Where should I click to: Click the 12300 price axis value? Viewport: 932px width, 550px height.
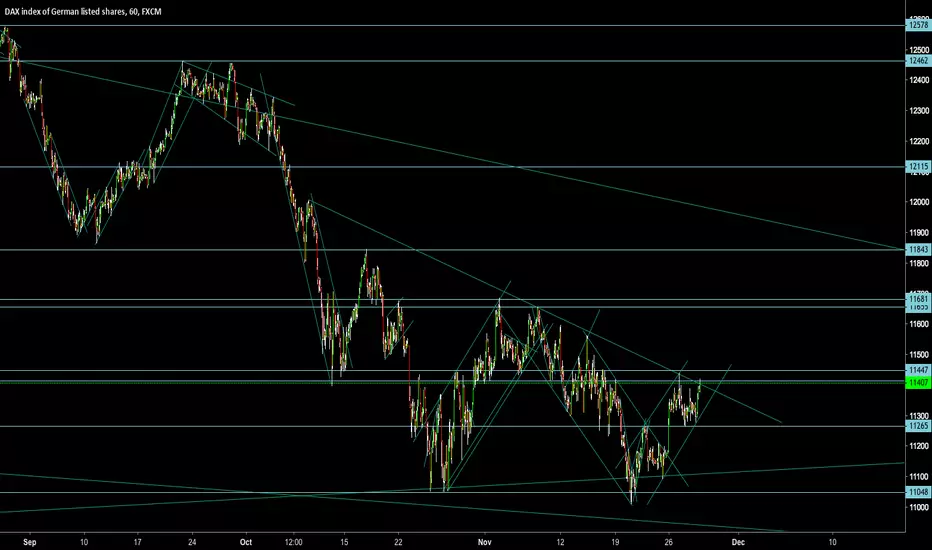coord(918,111)
